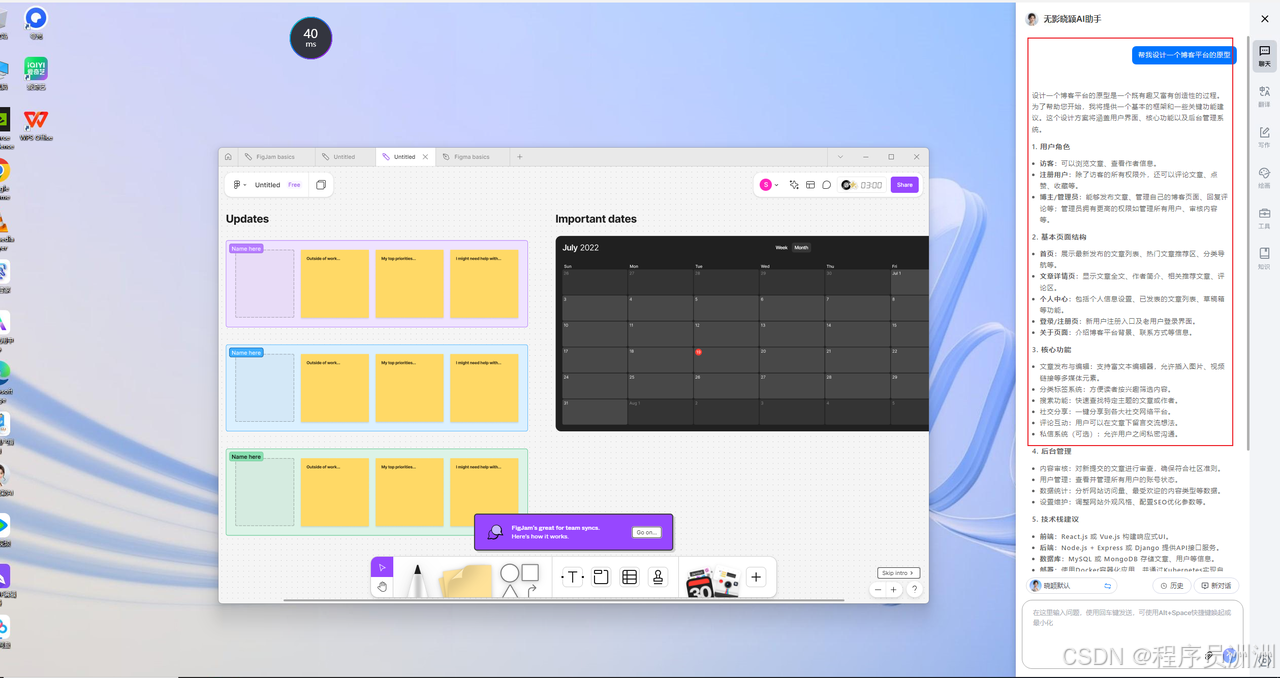Image resolution: width=1280 pixels, height=678 pixels.
Task: Open the translate (翻译) sidebar tab
Action: [x=1265, y=96]
